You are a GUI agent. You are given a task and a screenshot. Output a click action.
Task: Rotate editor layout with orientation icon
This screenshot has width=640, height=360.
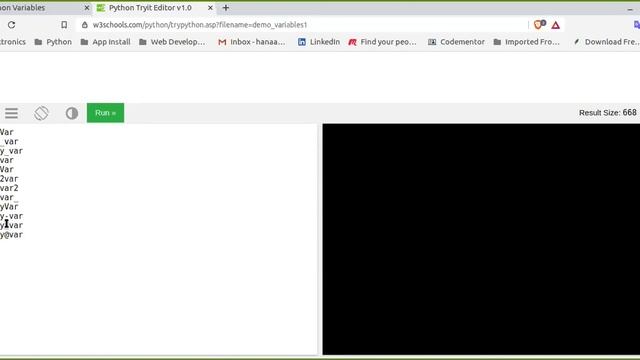[x=41, y=113]
